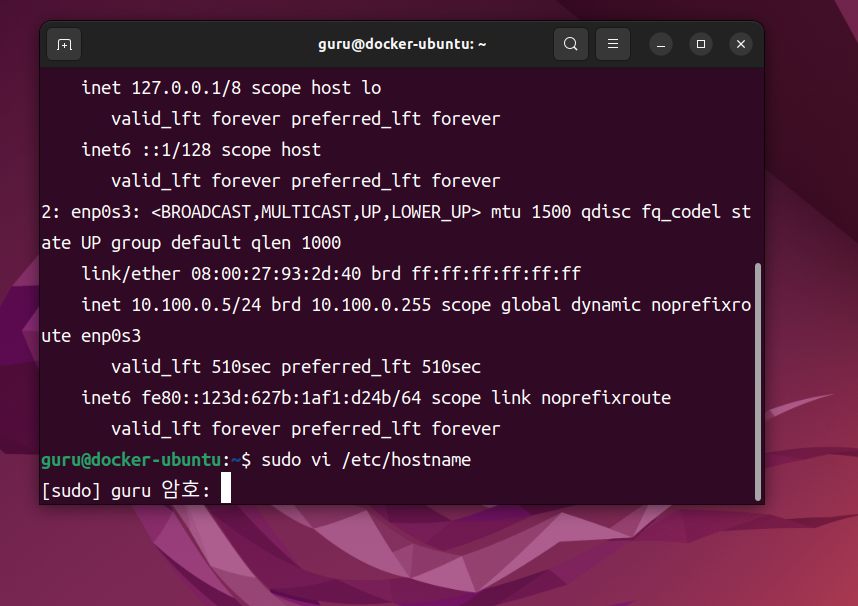Click the text 'inet6 ::1/128 scope host'
This screenshot has width=858, height=606.
[201, 149]
